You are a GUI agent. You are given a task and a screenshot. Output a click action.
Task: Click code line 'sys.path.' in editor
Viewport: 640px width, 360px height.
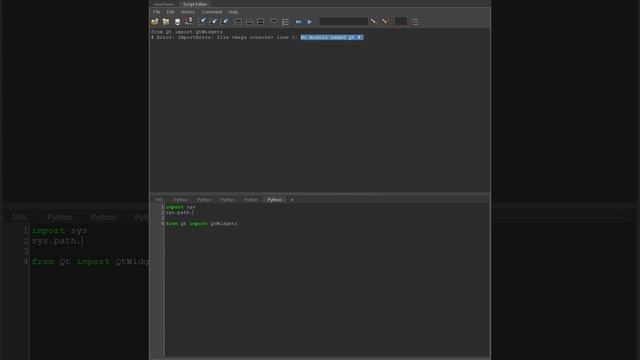180,212
